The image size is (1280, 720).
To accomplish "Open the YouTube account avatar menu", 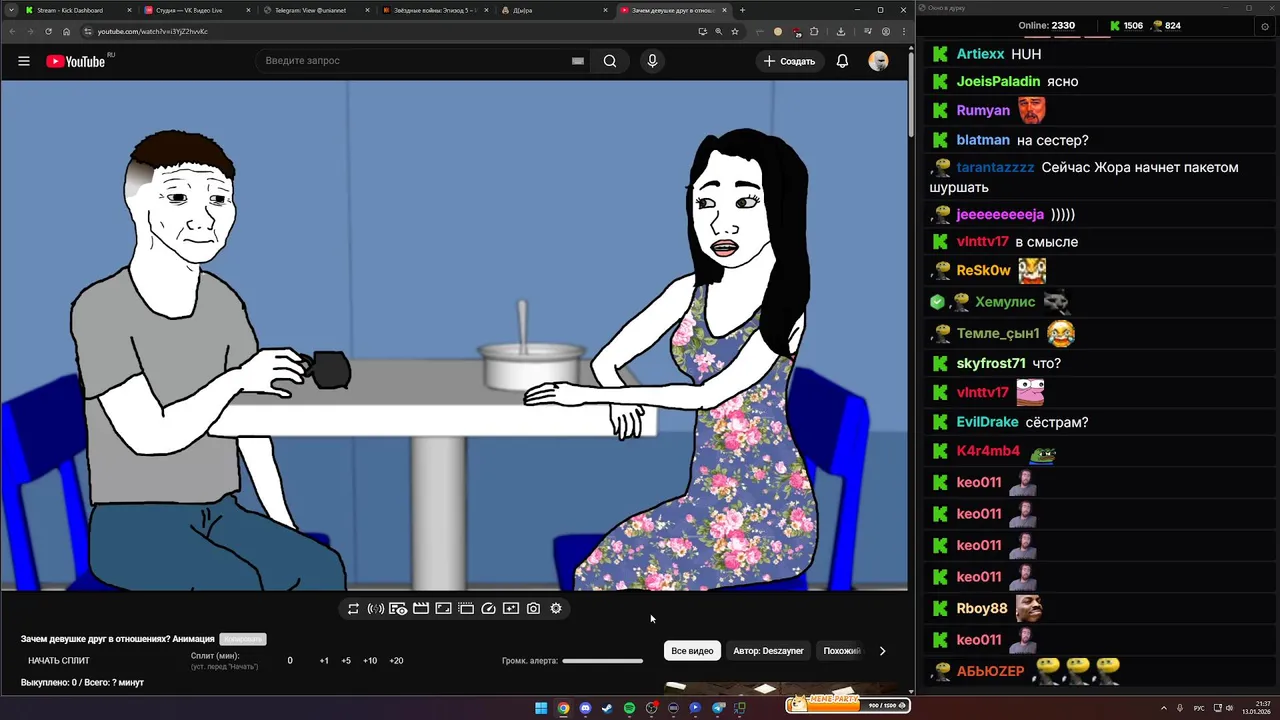I will [x=878, y=61].
